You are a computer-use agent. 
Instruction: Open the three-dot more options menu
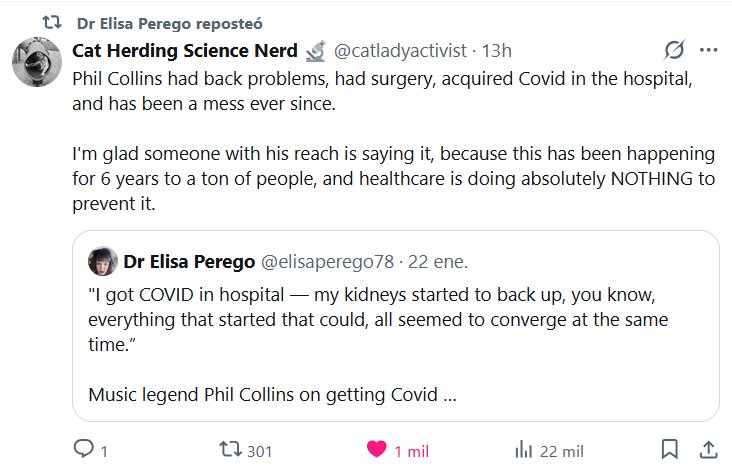(708, 51)
